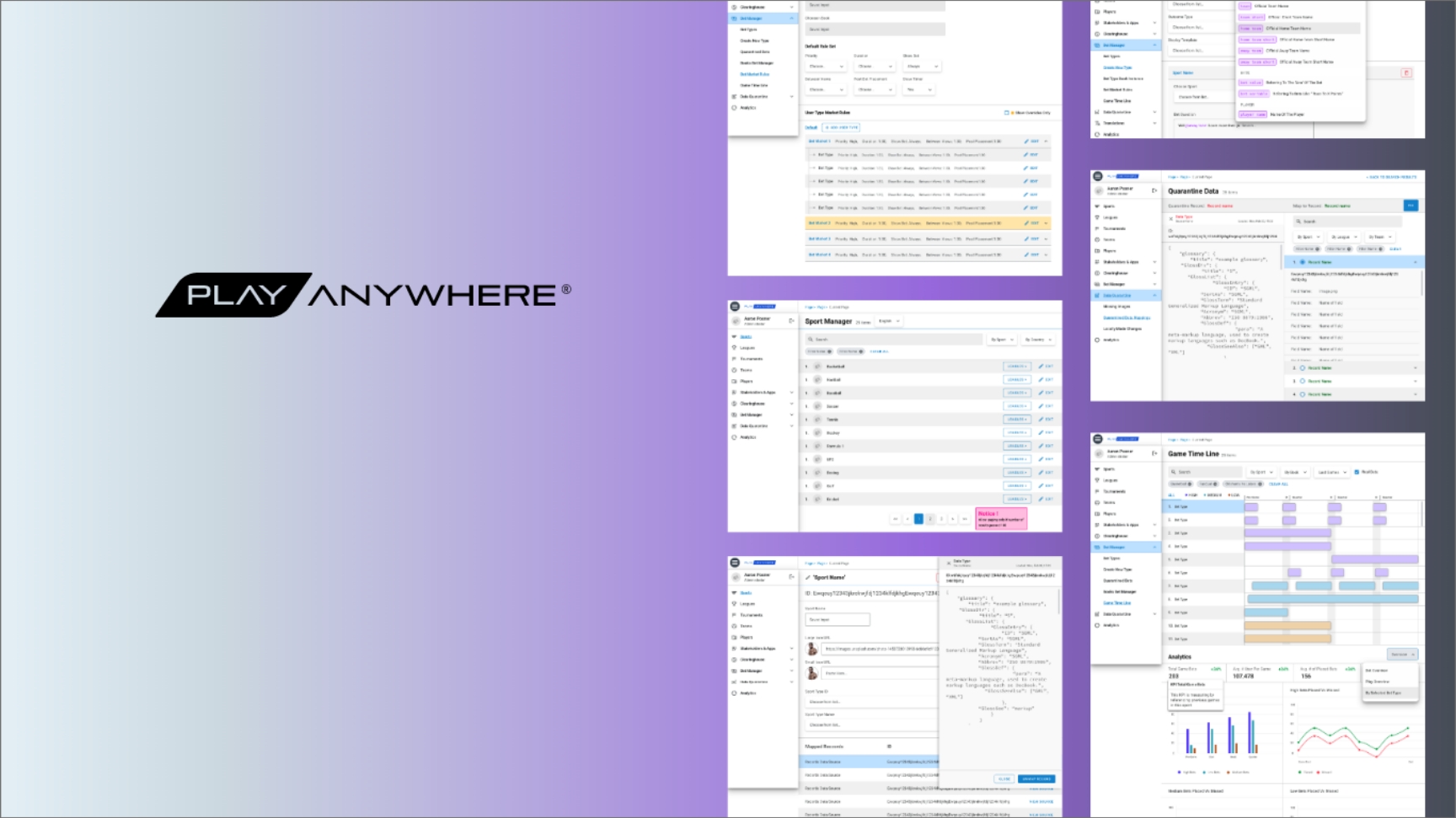Close Data Type panel with X icon
This screenshot has width=1456, height=818.
1170,218
